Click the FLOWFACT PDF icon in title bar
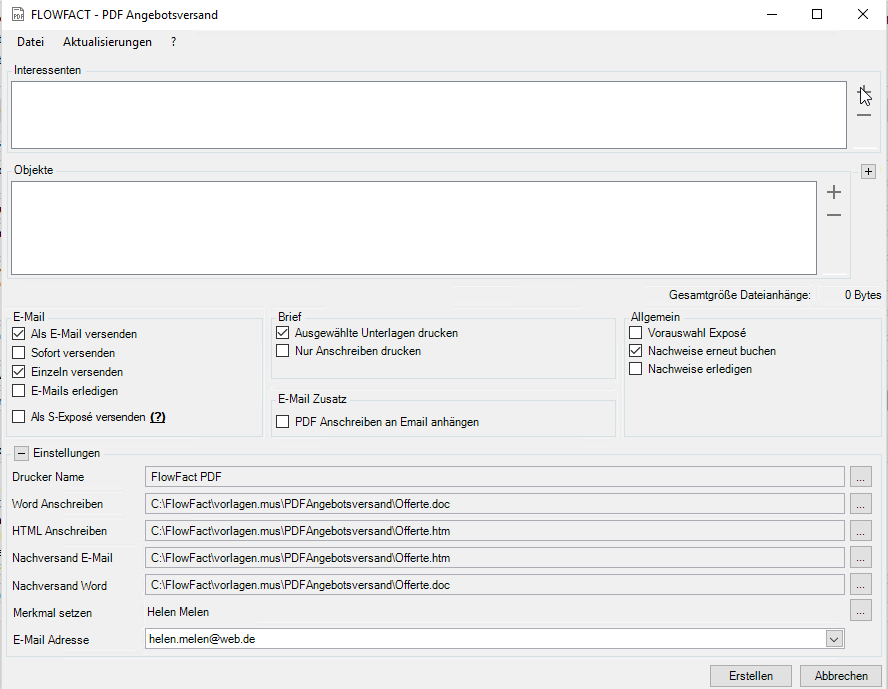 [19, 15]
